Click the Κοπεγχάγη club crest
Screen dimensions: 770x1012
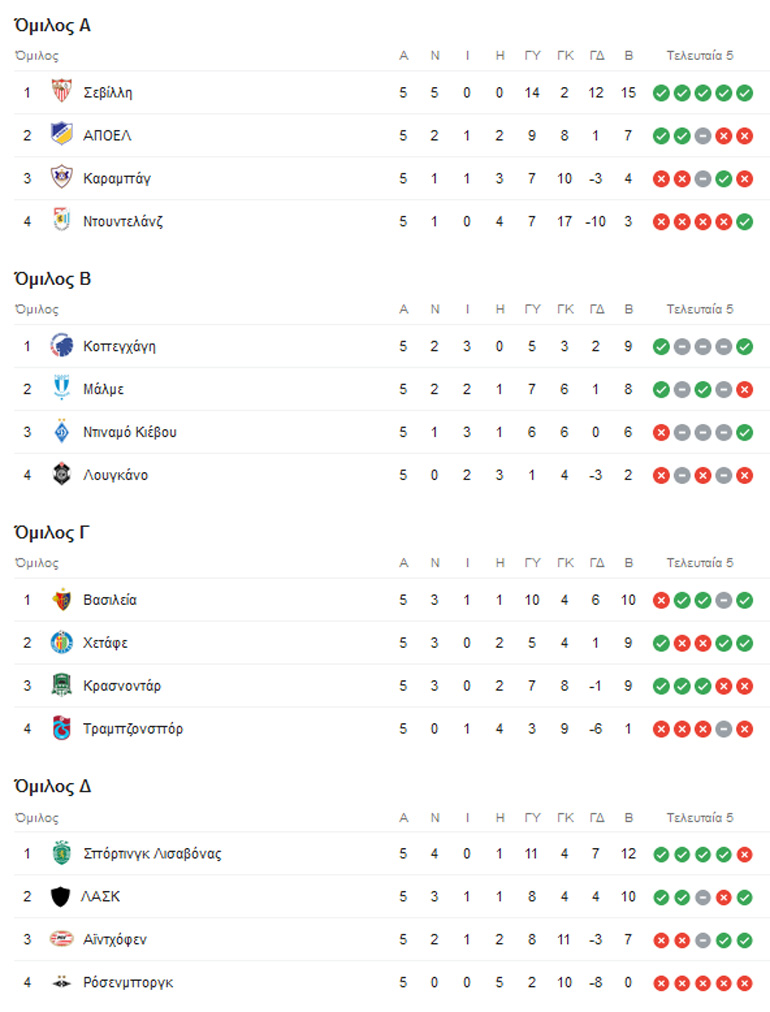coord(62,347)
